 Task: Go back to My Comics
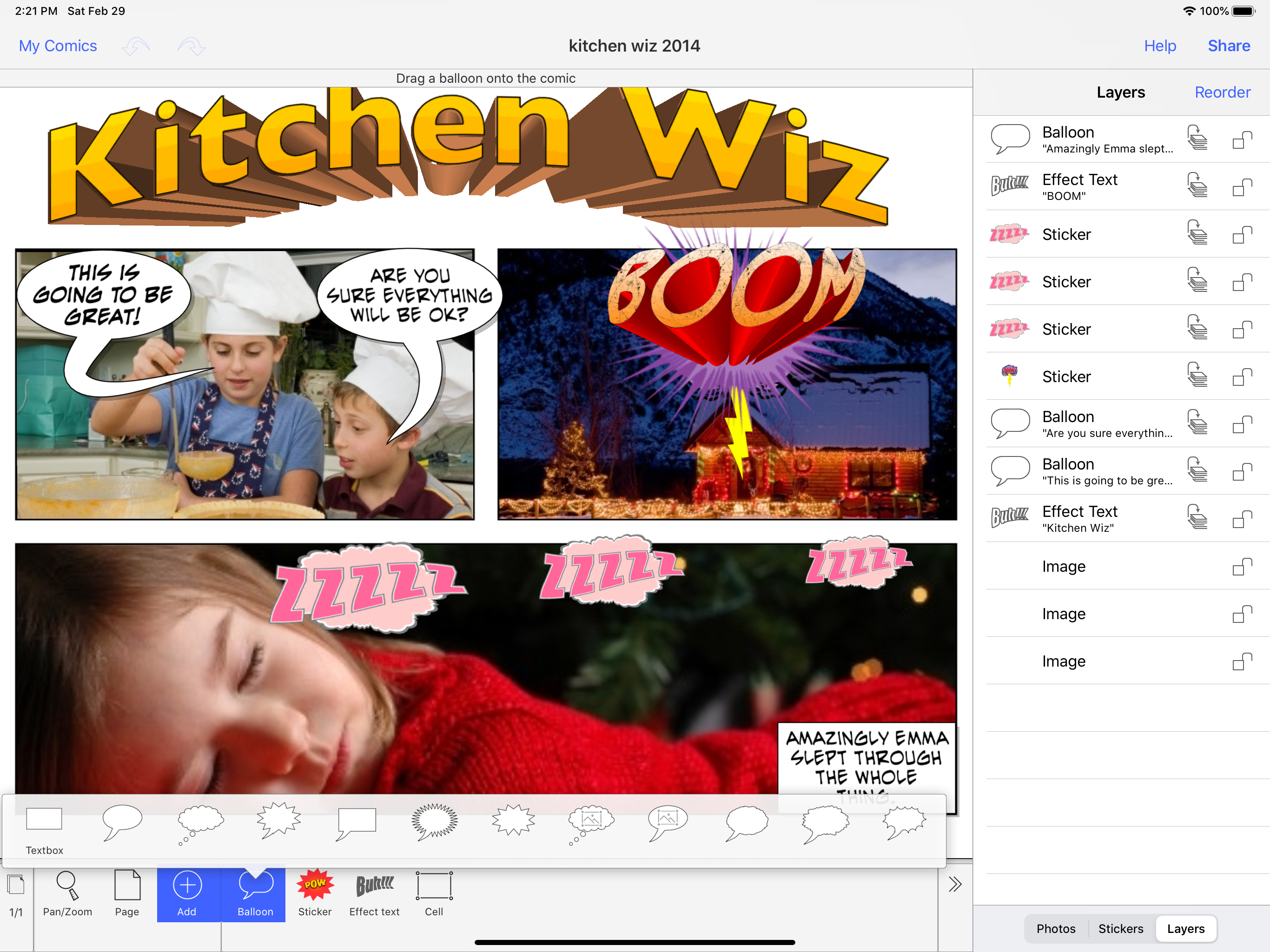point(58,46)
